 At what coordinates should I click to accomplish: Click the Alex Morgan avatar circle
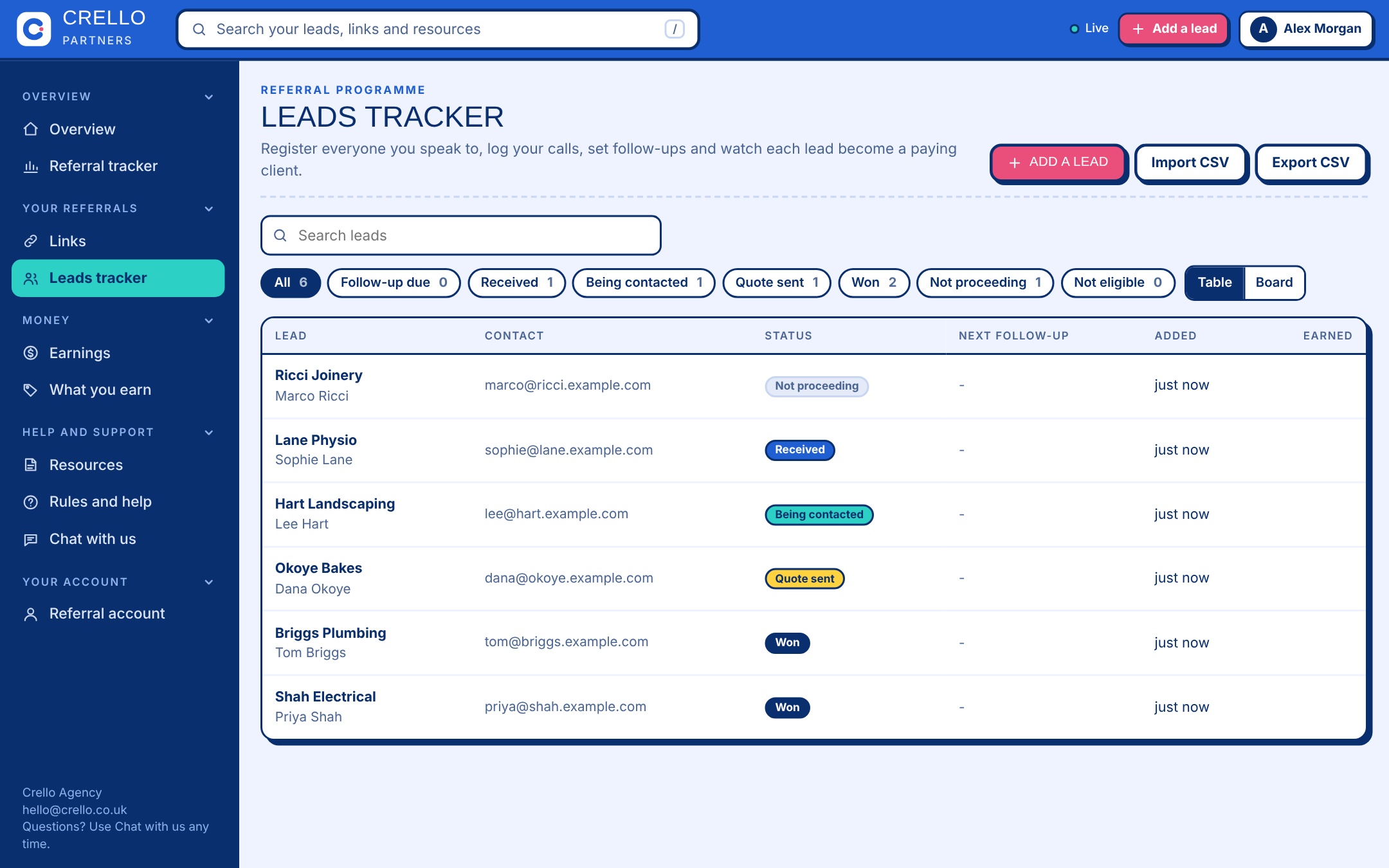pos(1263,29)
